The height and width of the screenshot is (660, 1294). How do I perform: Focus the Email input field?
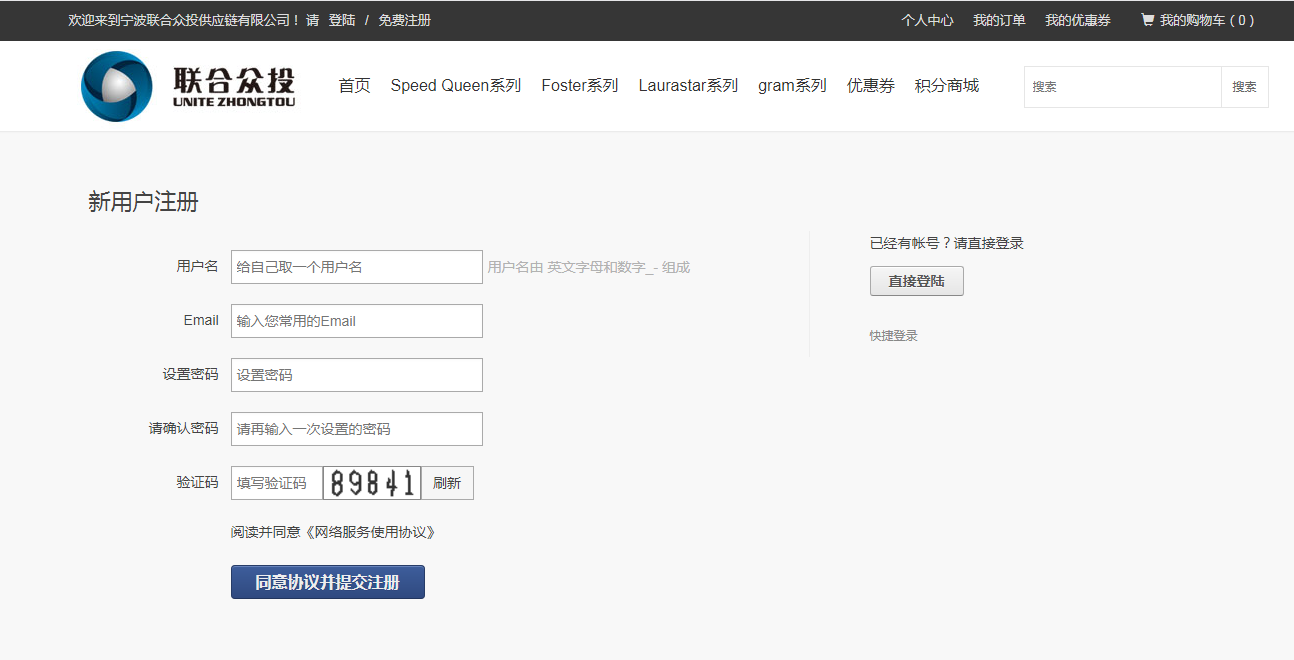[356, 321]
